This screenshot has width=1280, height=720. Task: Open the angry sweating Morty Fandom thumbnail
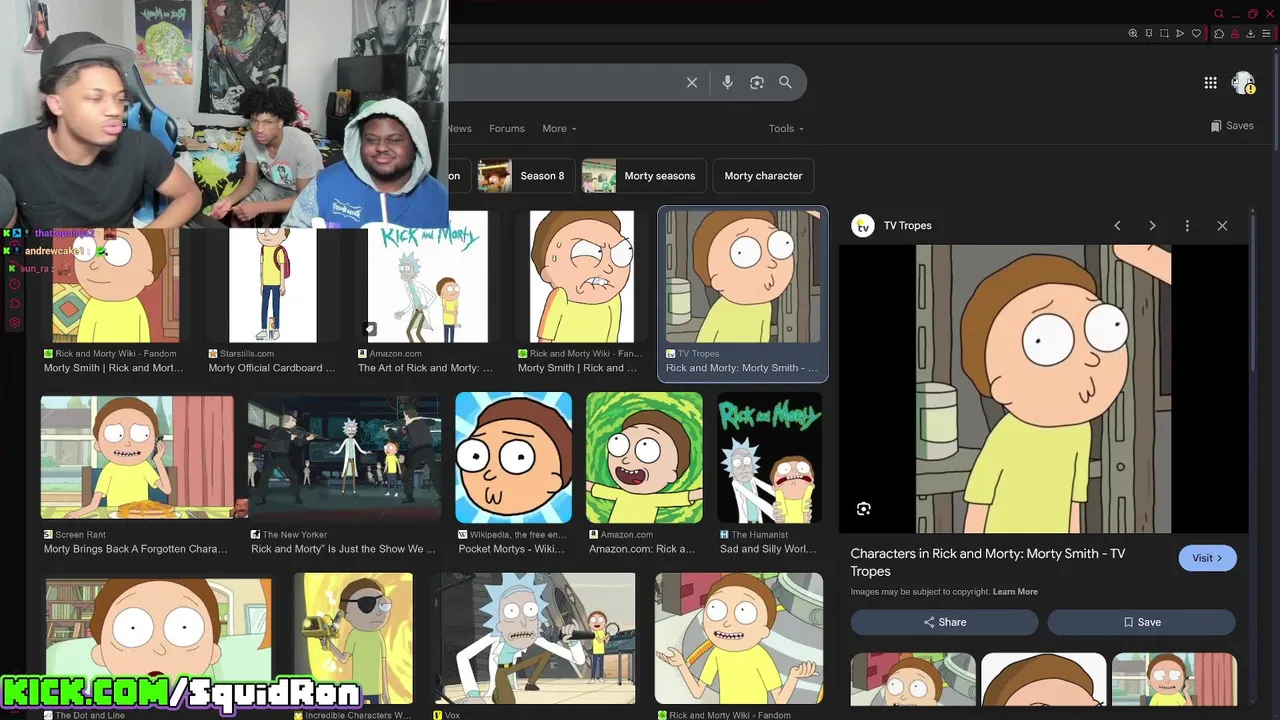(582, 277)
